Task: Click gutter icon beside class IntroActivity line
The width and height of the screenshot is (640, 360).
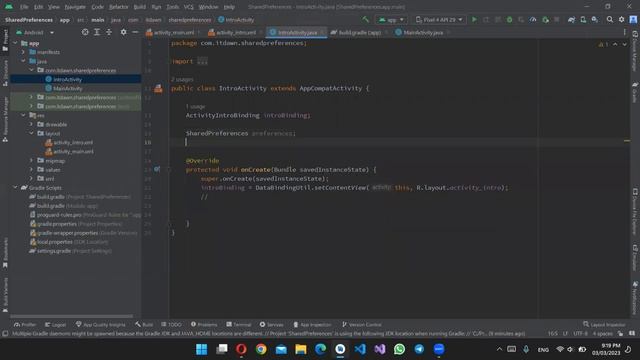Action: tap(158, 88)
